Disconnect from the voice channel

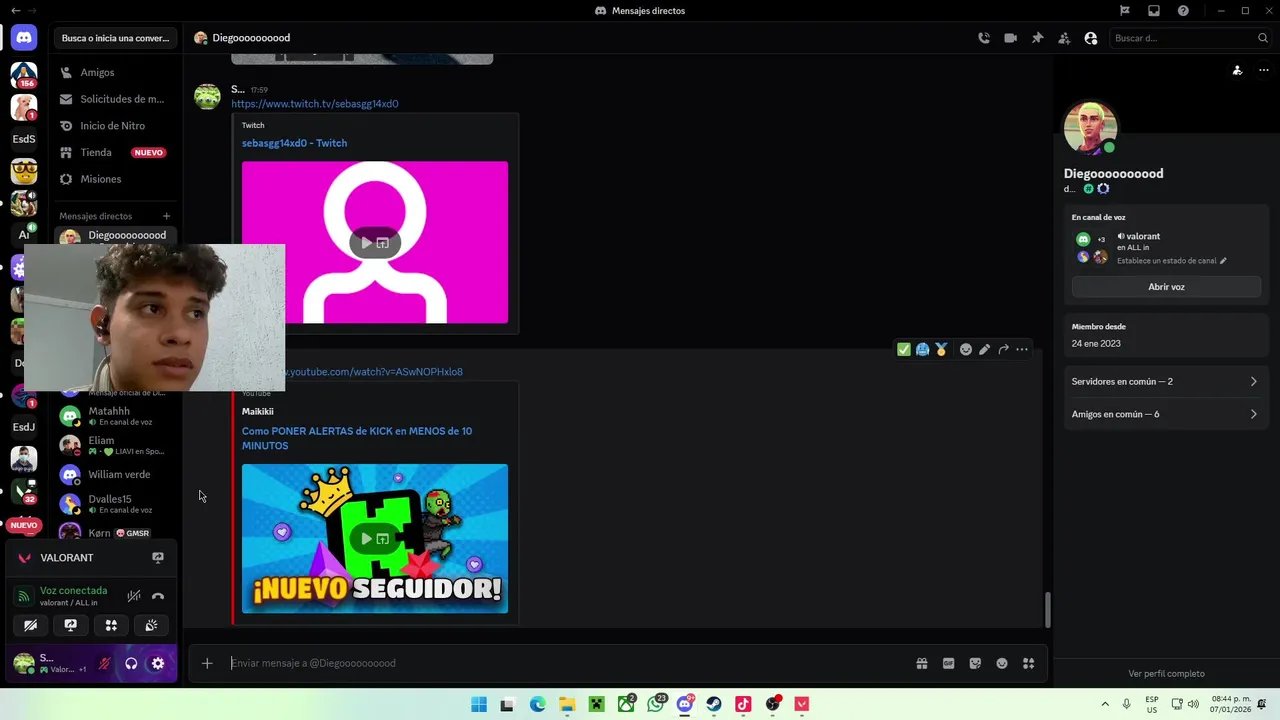(x=158, y=596)
